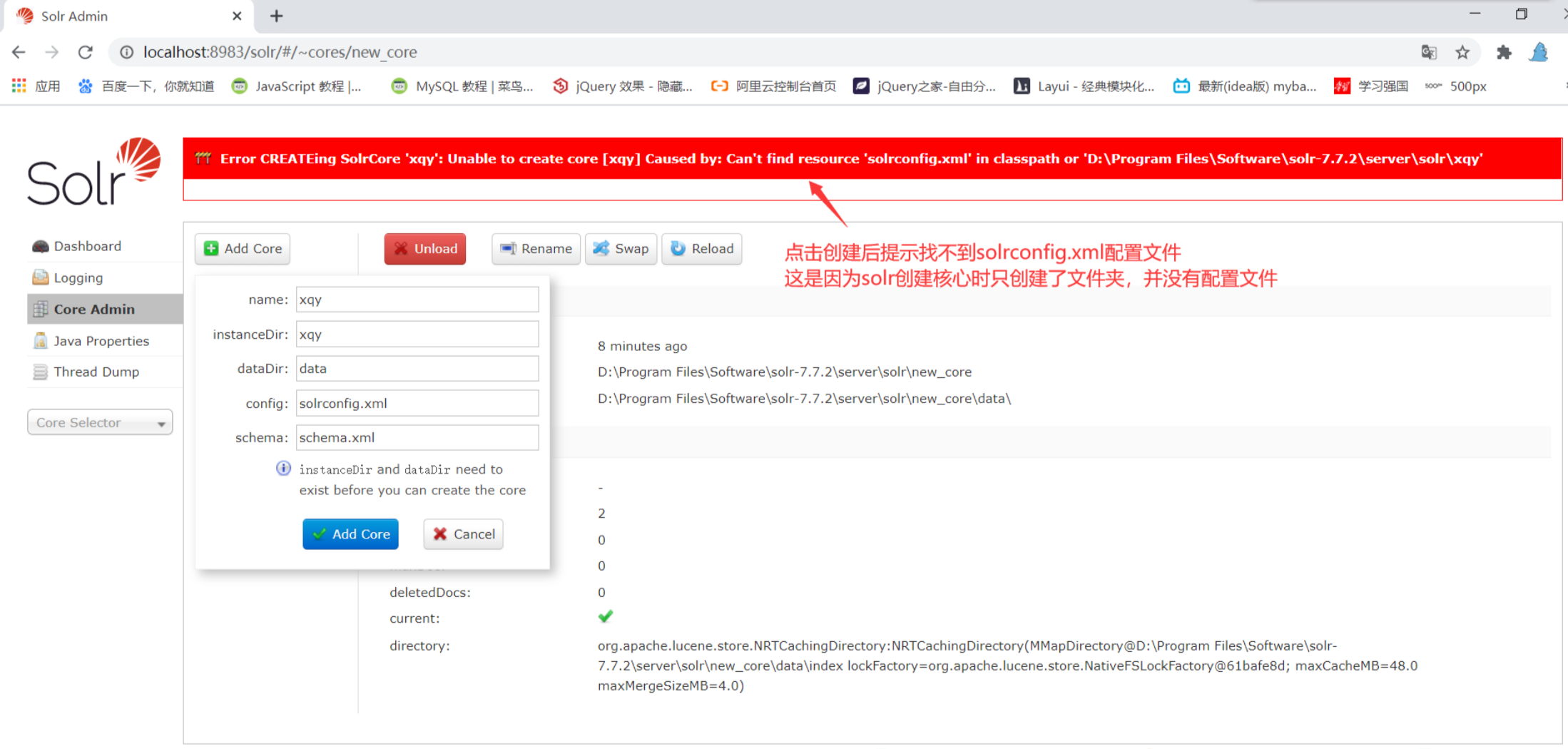Open the Logging section
The height and width of the screenshot is (749, 1568).
pos(78,277)
